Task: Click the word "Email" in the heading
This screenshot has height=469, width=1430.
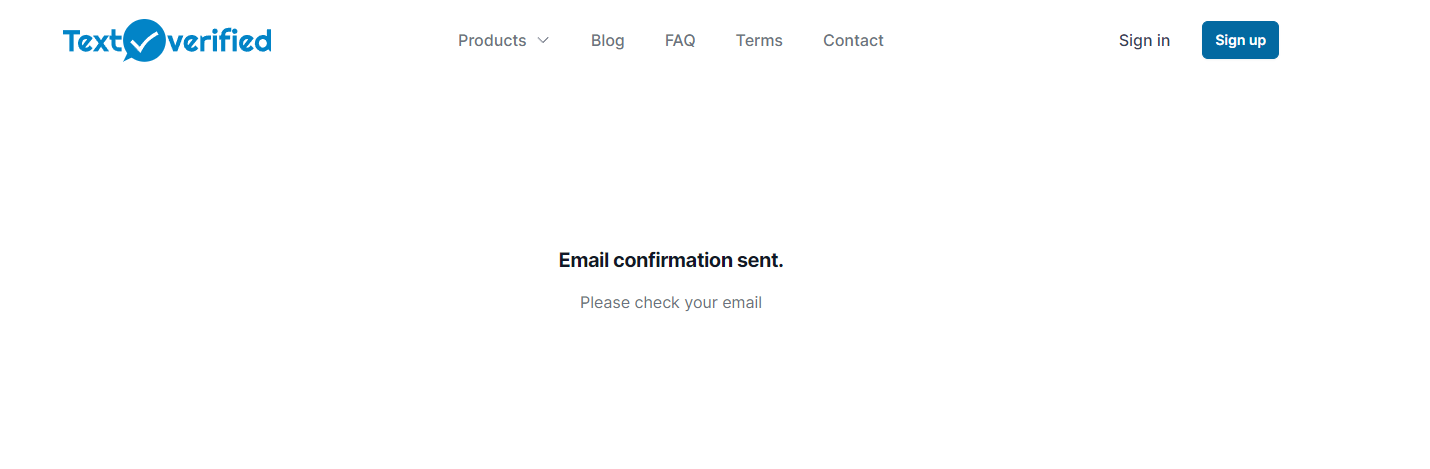Action: 583,260
